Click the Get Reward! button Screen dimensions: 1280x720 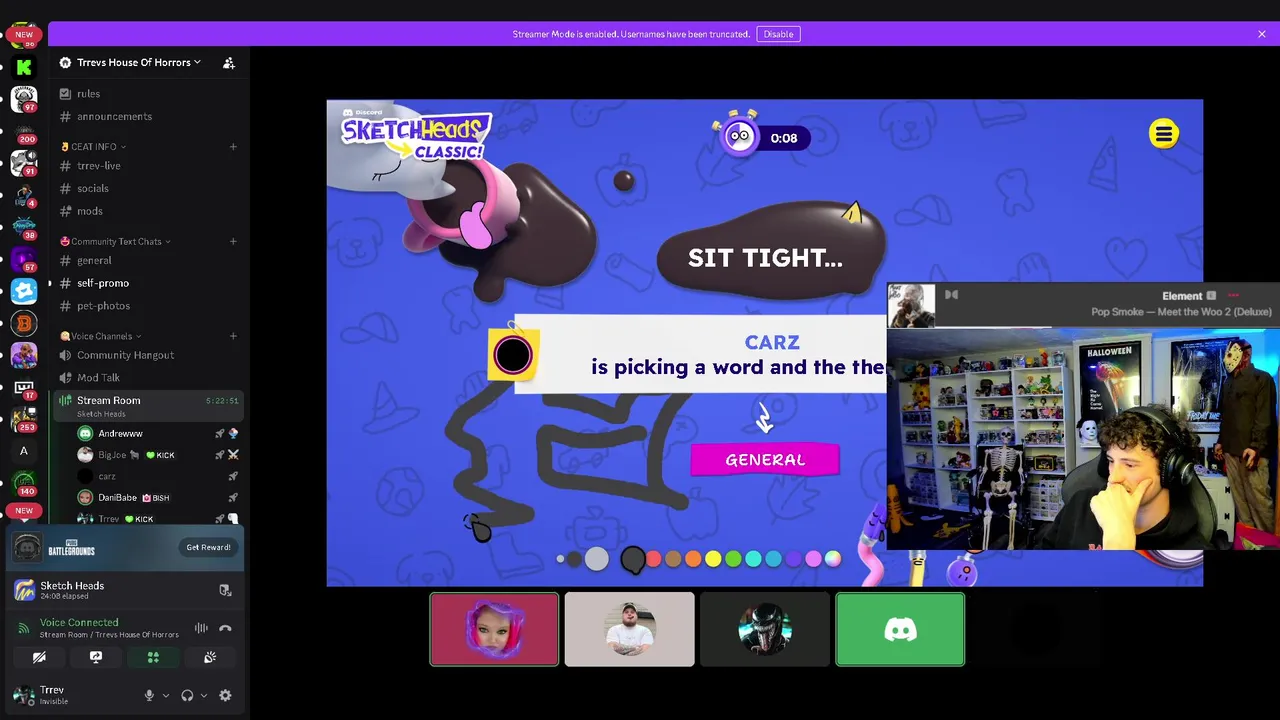pos(208,547)
